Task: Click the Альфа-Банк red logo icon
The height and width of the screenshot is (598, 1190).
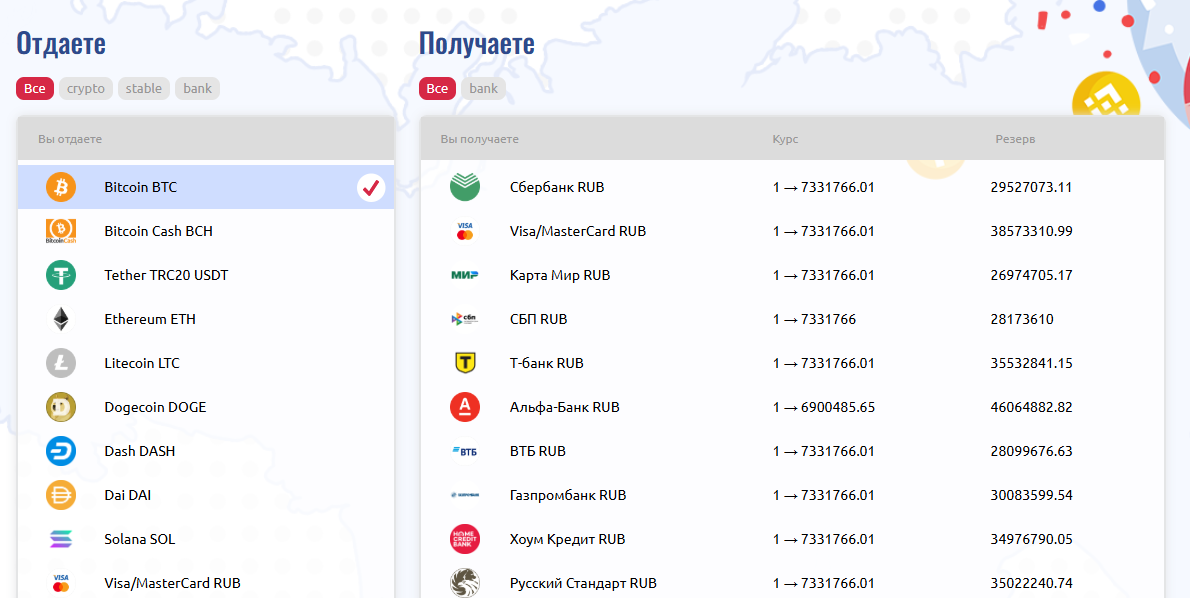Action: (464, 407)
